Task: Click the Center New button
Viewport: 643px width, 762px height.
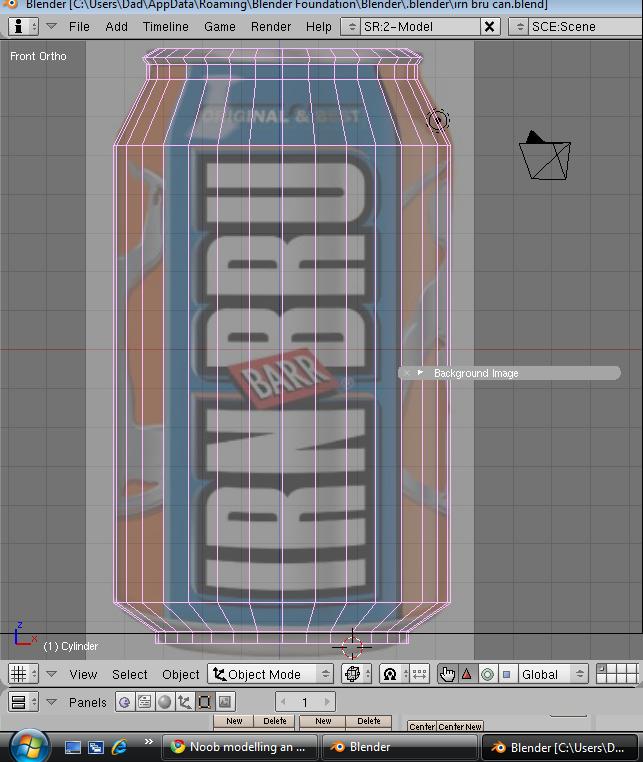Action: pyautogui.click(x=460, y=727)
